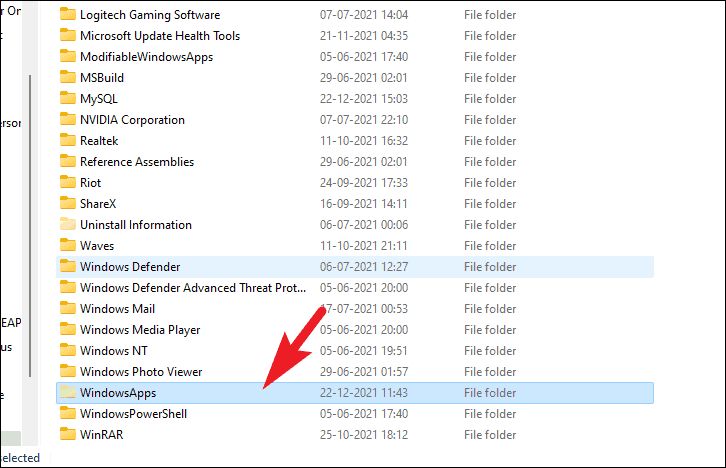The width and height of the screenshot is (726, 468).
Task: Click the Windows Media Player folder icon
Action: (x=68, y=329)
